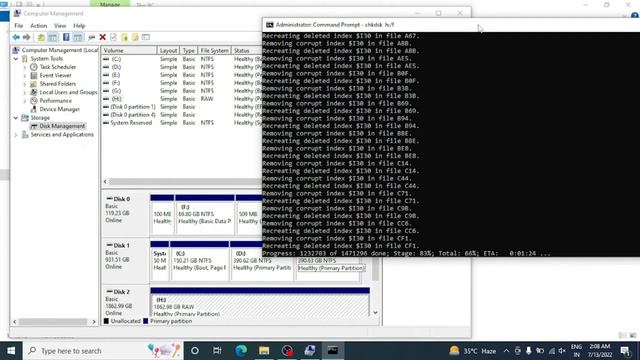Select the (H:) RAW volume row
Viewport: 640px width, 360px height.
182,99
